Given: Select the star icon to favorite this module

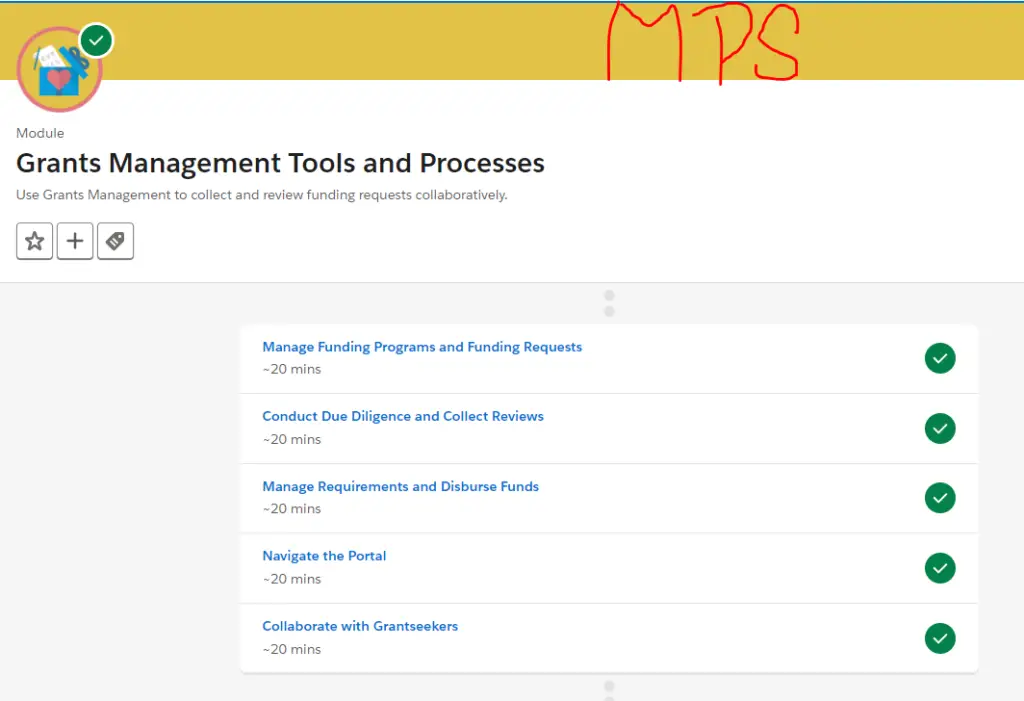Looking at the screenshot, I should click(x=34, y=240).
